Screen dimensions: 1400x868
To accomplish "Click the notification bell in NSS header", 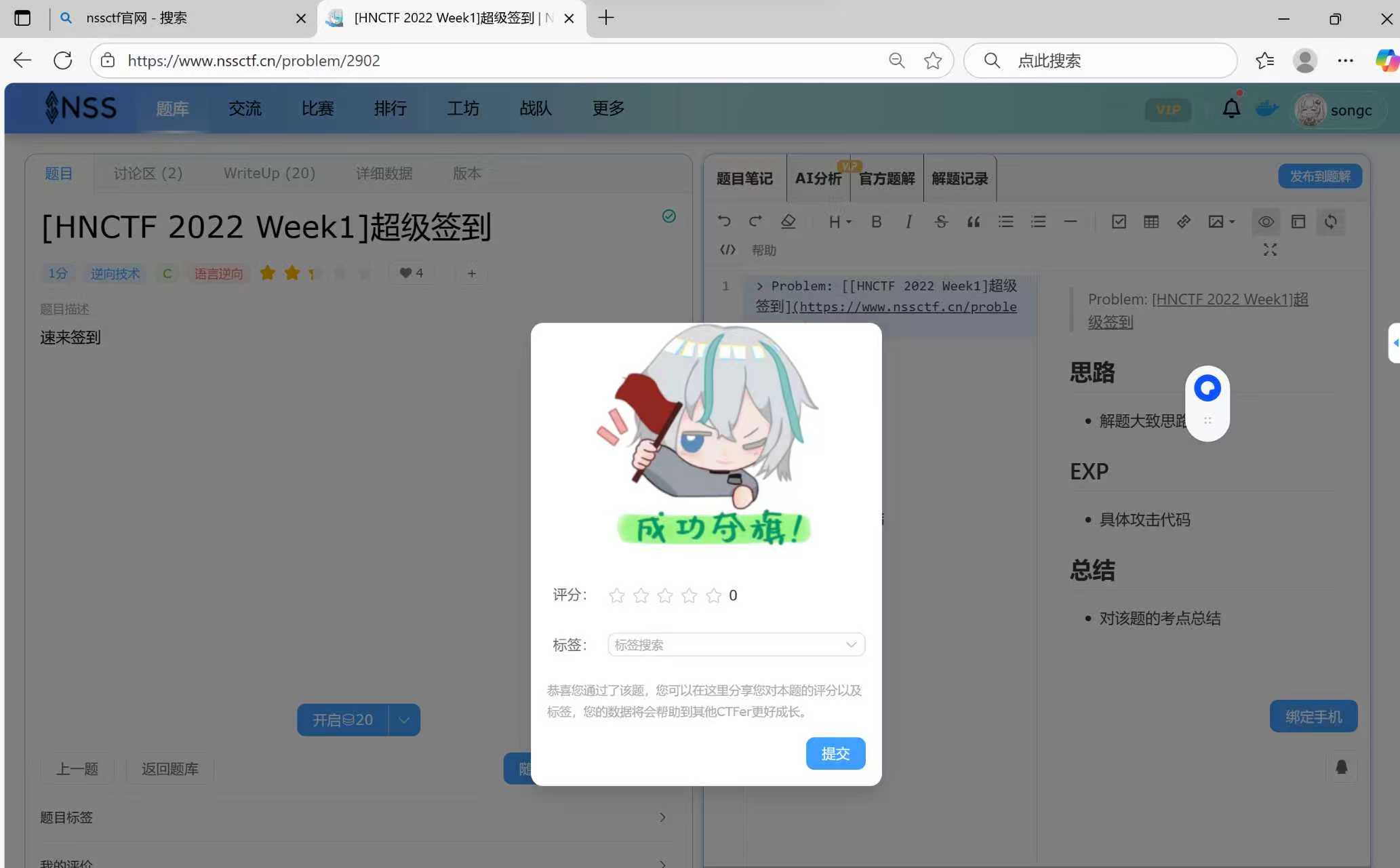I will (1231, 108).
